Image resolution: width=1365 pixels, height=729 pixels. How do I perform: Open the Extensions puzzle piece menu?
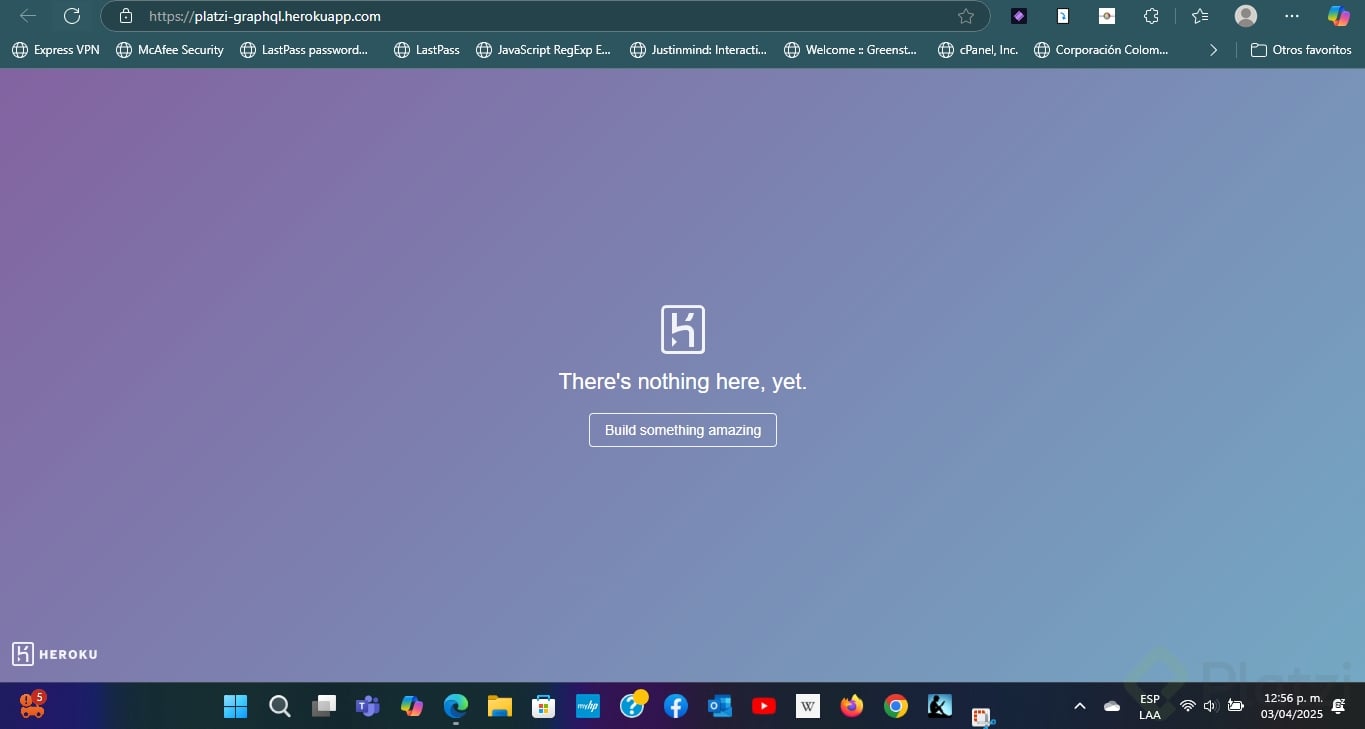click(x=1151, y=16)
